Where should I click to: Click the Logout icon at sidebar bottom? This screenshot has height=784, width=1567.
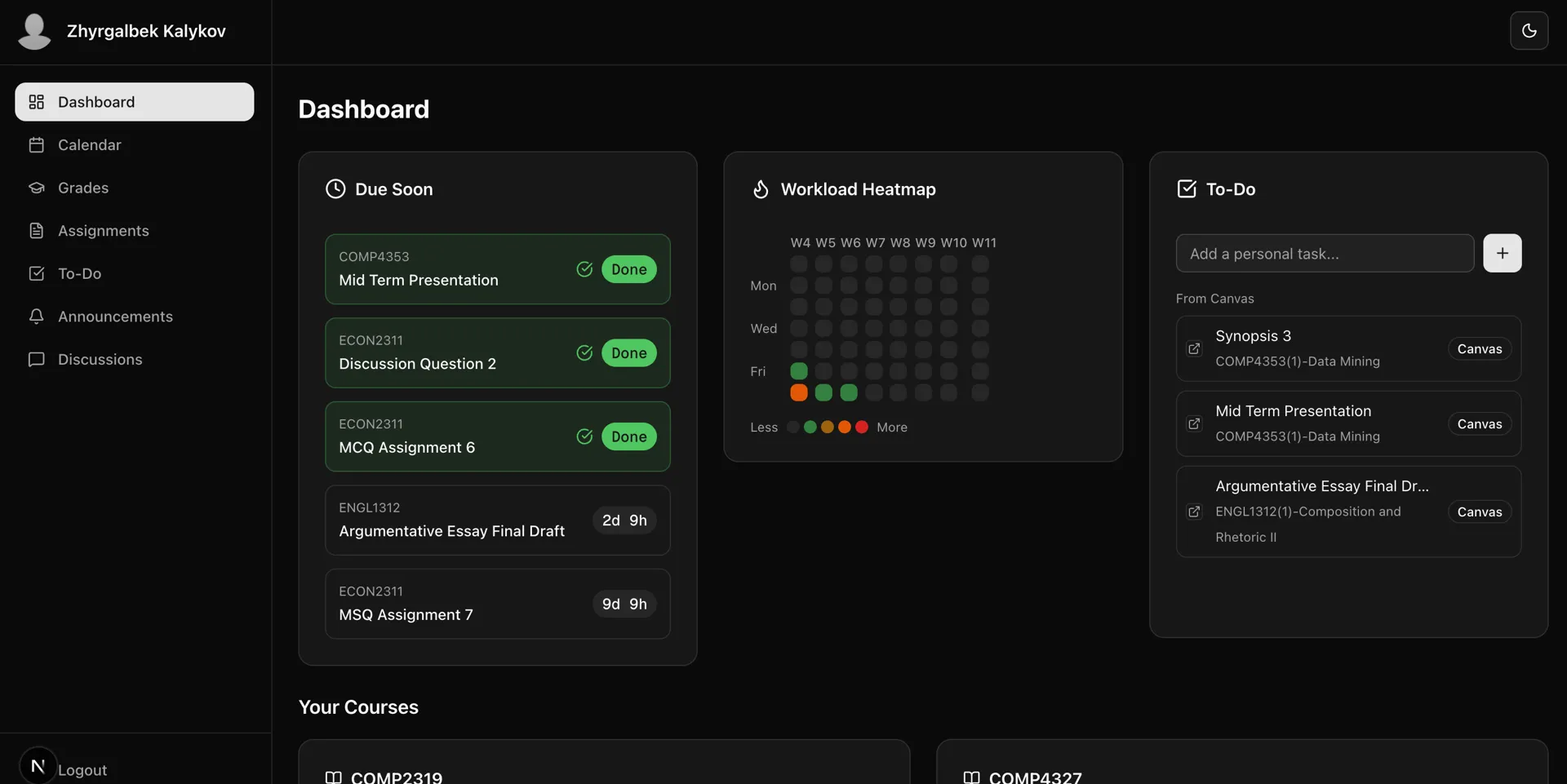coord(36,767)
